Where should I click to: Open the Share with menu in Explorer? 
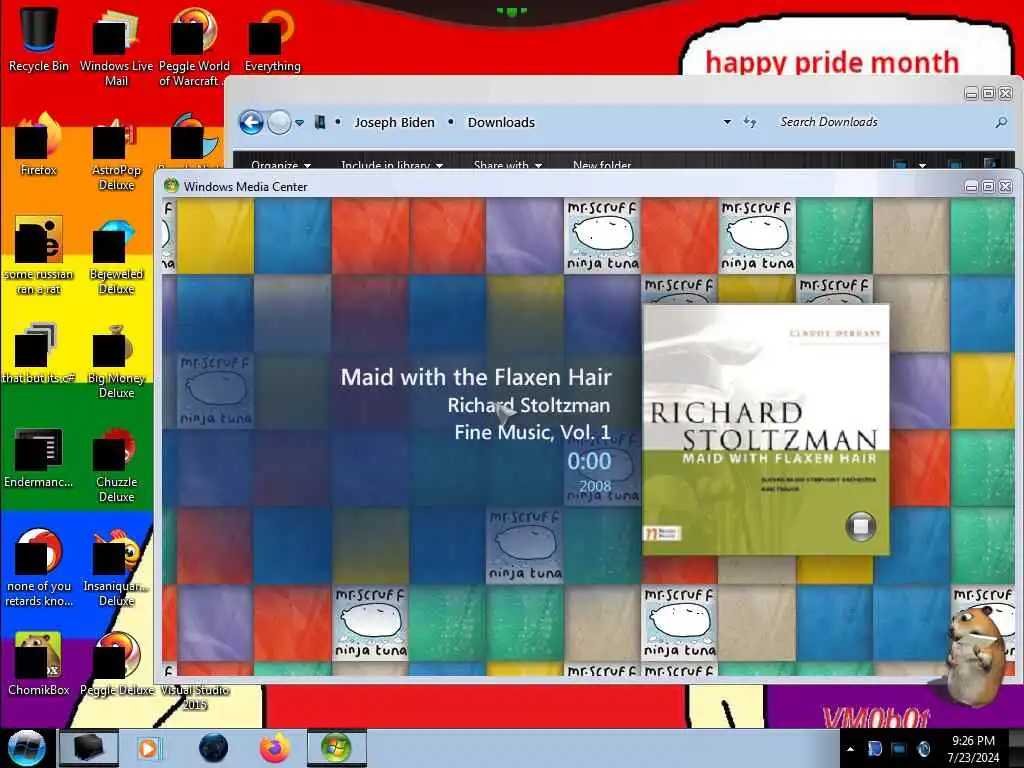507,165
